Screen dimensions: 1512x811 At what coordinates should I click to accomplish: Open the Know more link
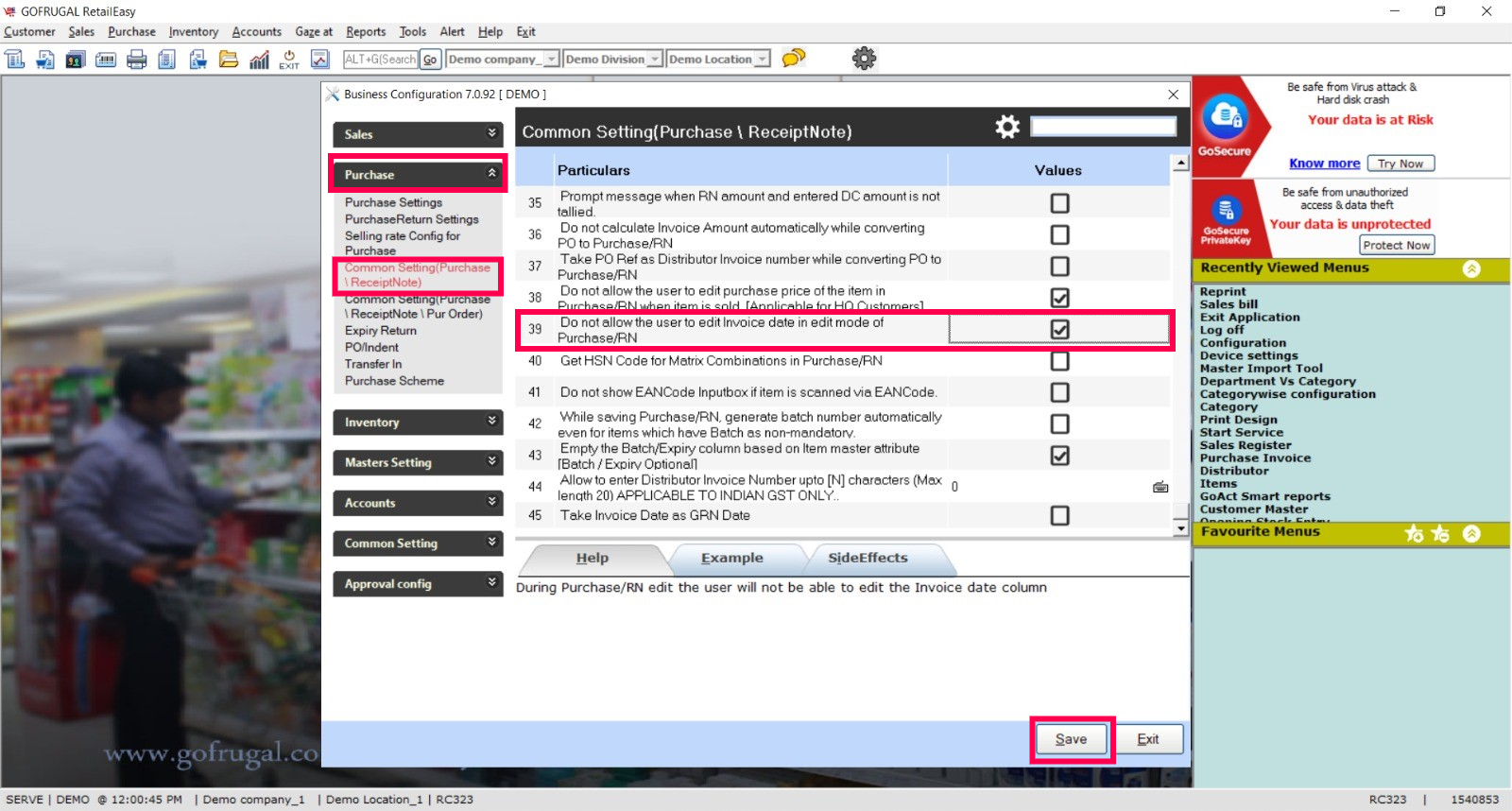1325,164
